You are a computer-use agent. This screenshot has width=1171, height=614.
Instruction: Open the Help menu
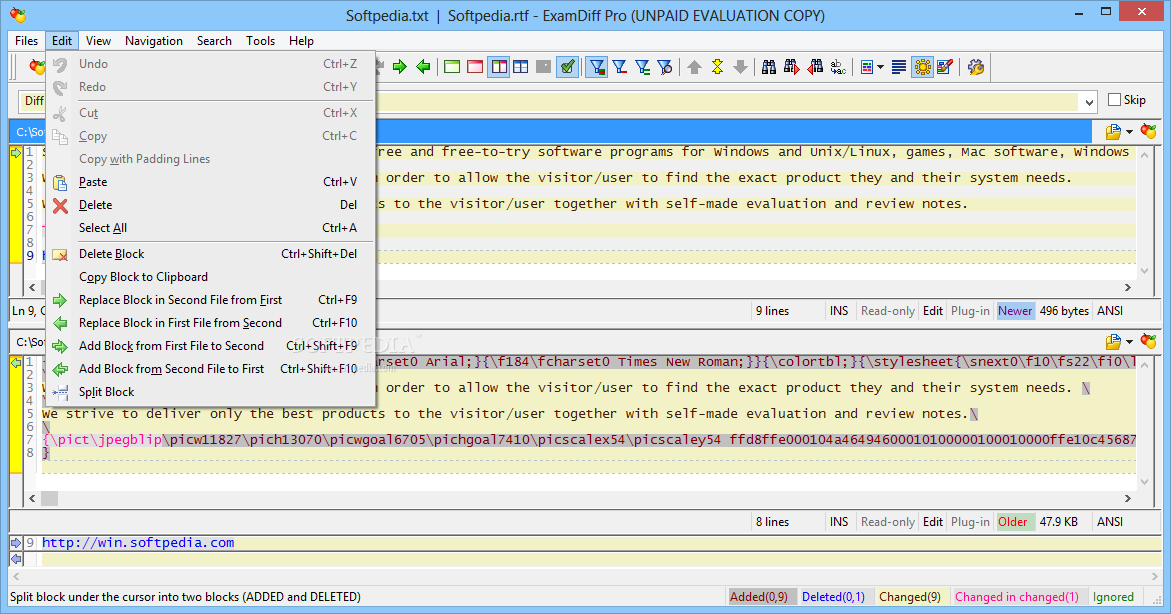(x=301, y=41)
